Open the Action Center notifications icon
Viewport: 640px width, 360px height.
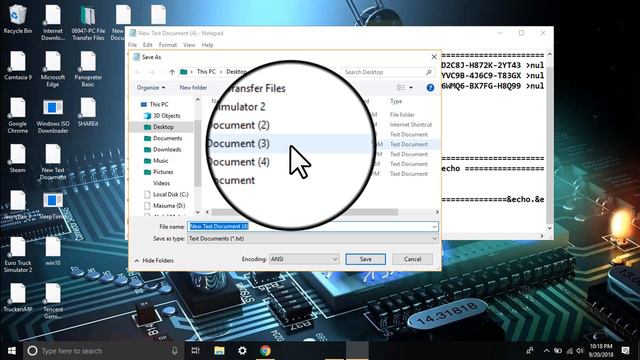point(625,351)
